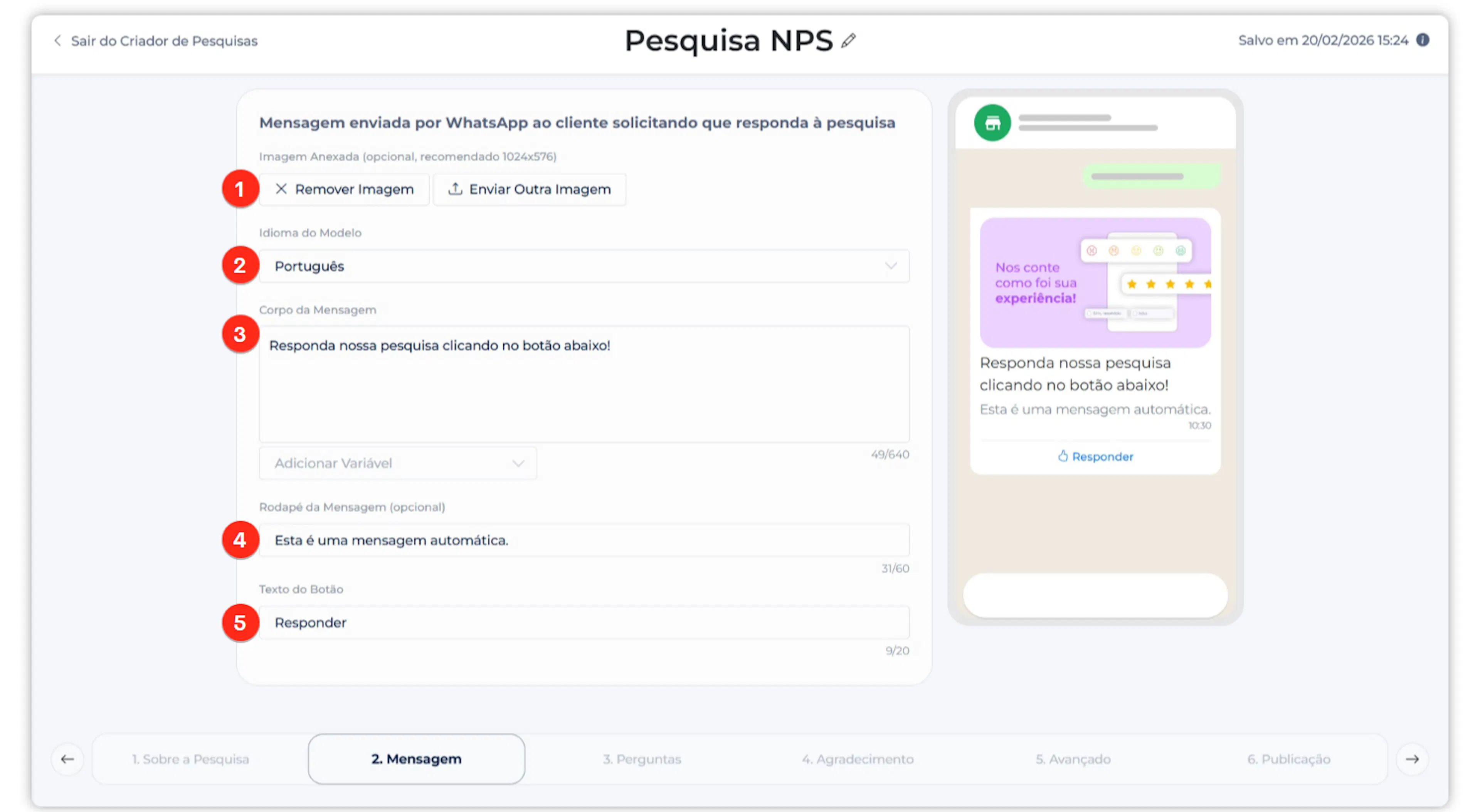Screen dimensions: 1480x812
Task: Click the survey image thumbnail in preview
Action: coord(1095,283)
